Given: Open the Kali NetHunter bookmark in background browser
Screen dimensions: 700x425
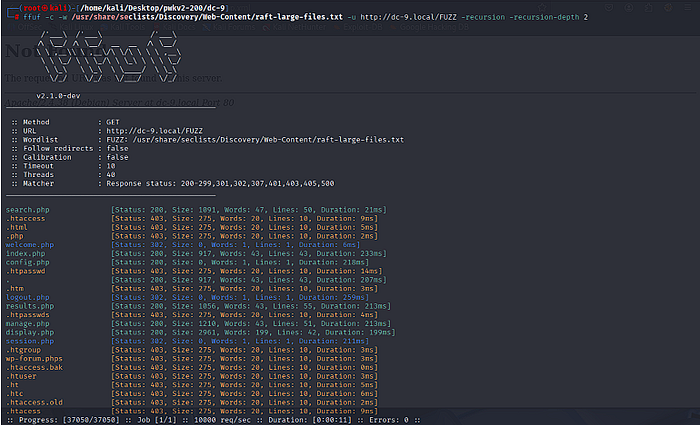Looking at the screenshot, I should pos(294,27).
